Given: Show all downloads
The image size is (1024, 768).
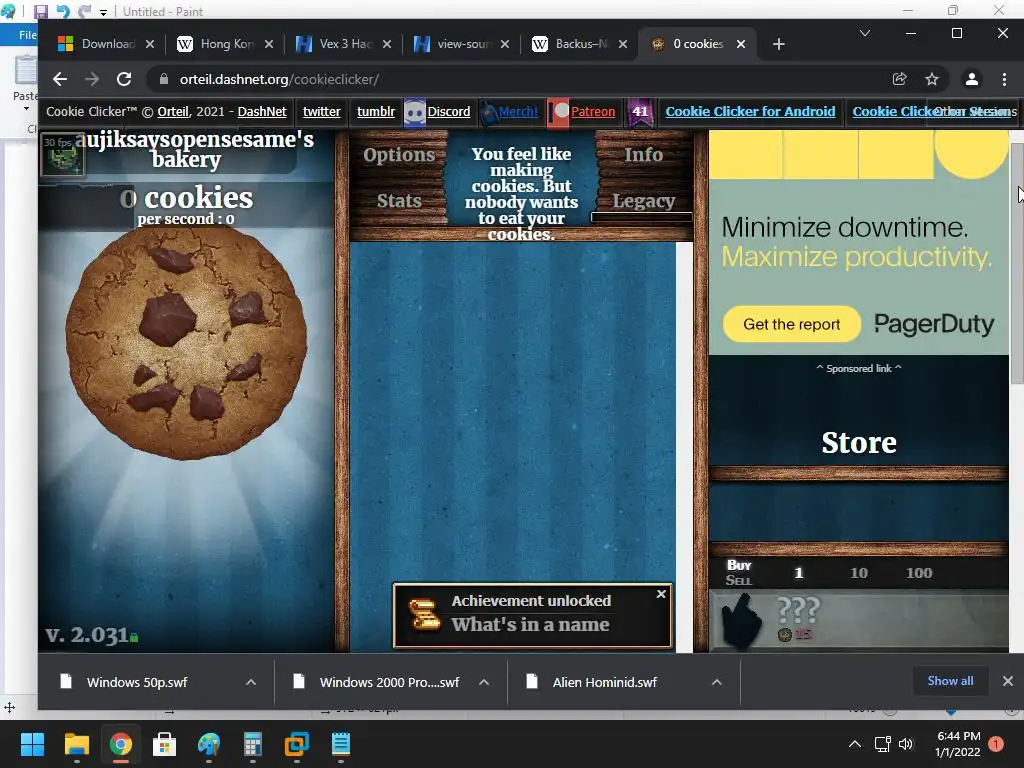Looking at the screenshot, I should coord(950,681).
